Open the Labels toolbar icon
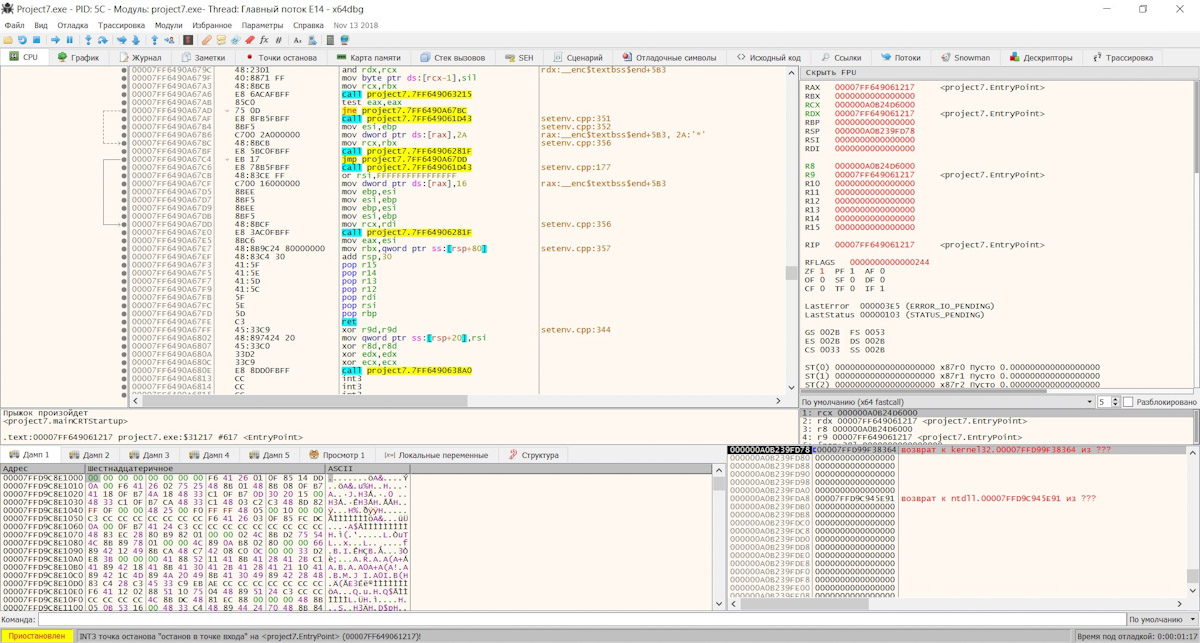The height and width of the screenshot is (643, 1200). (x=235, y=40)
